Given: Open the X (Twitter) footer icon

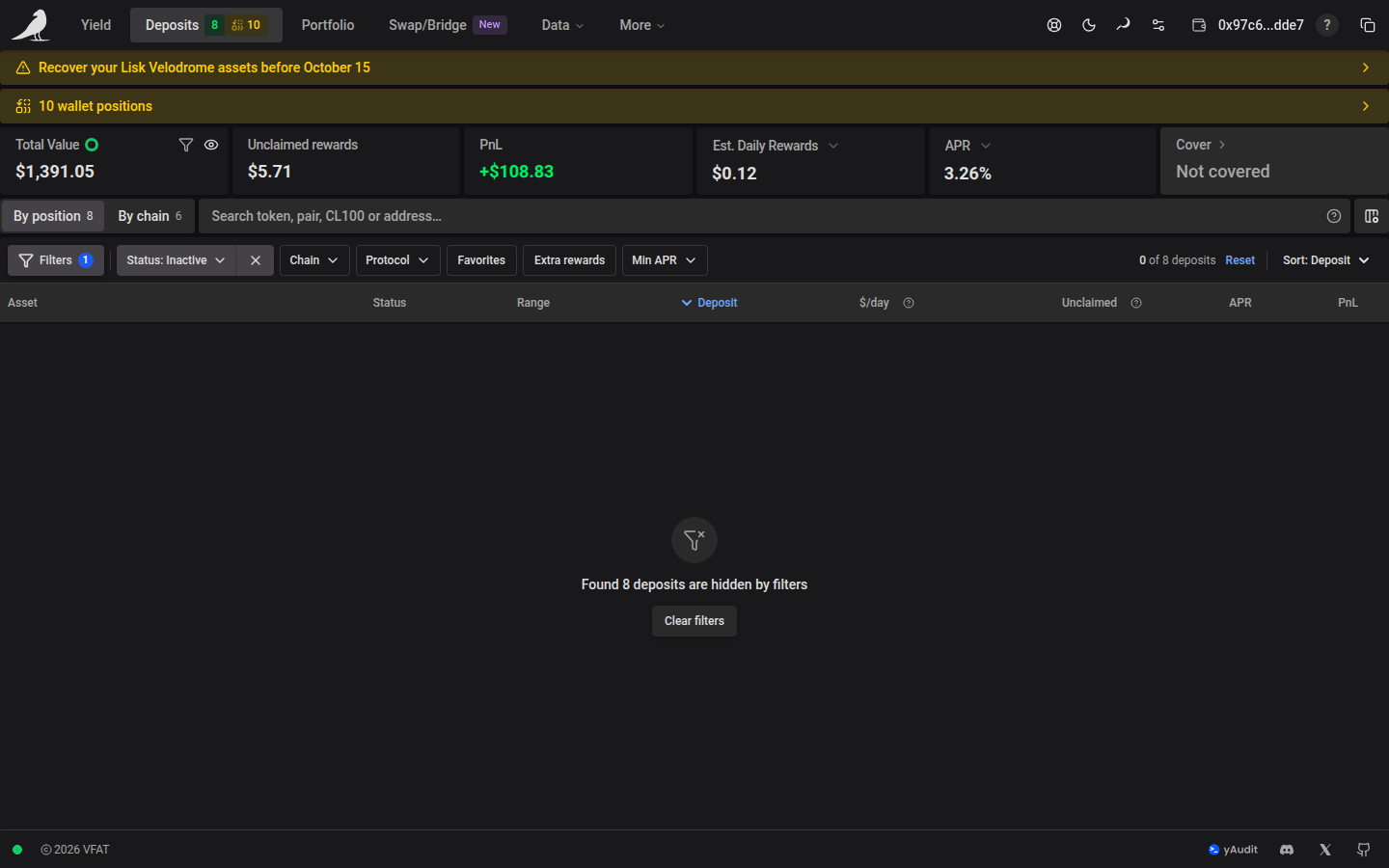Looking at the screenshot, I should pyautogui.click(x=1325, y=850).
